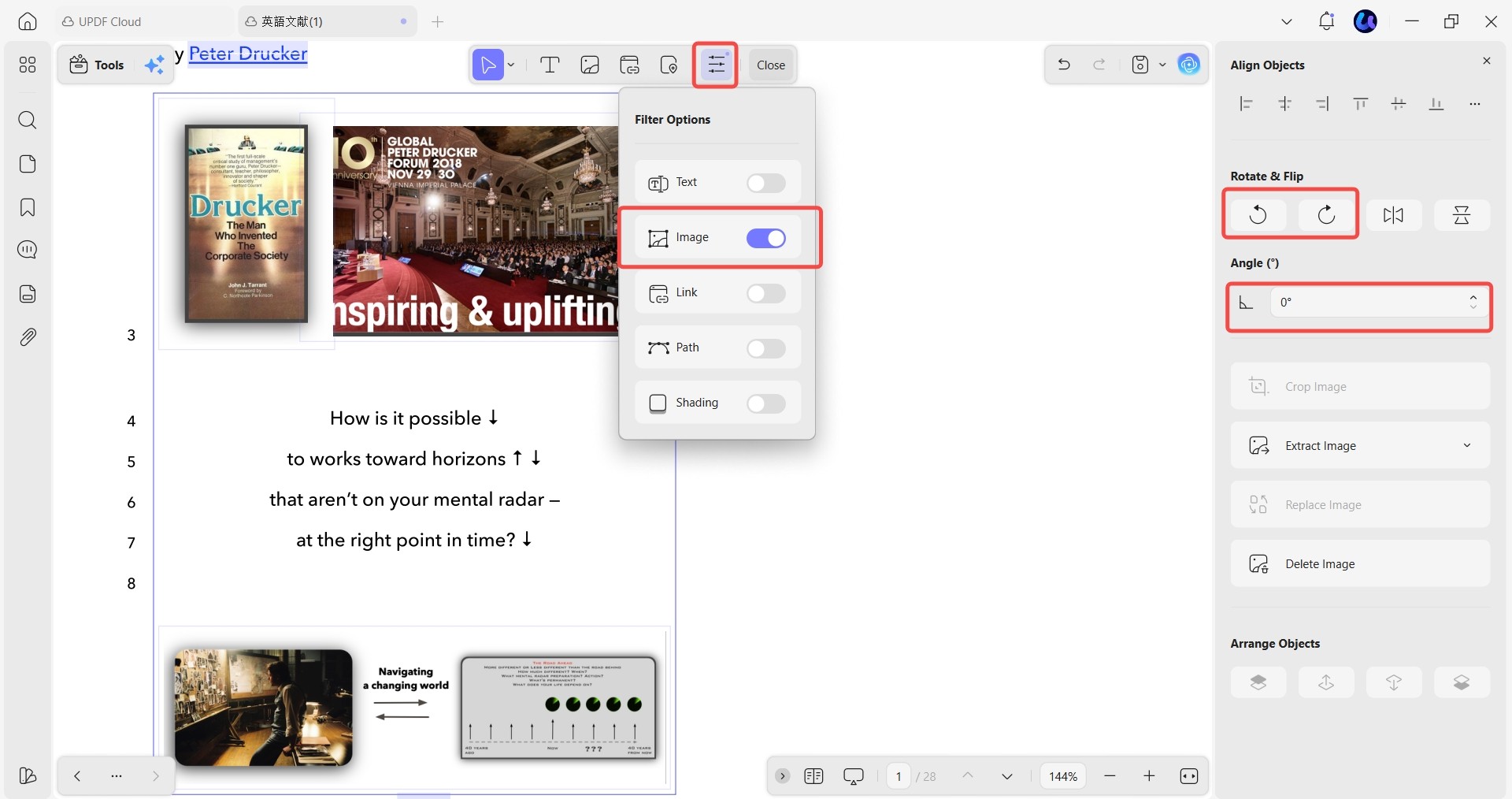
Task: Toggle fit-width view icon
Action: (1188, 776)
